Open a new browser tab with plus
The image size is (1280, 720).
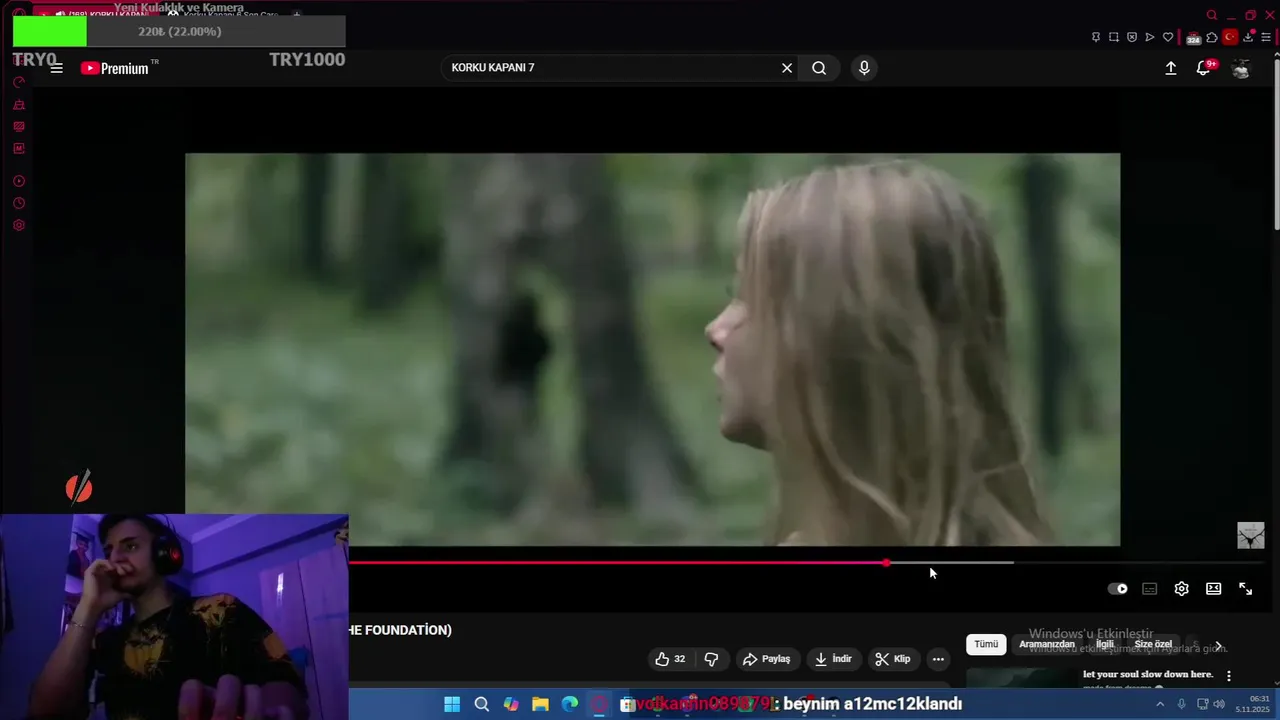pos(296,15)
